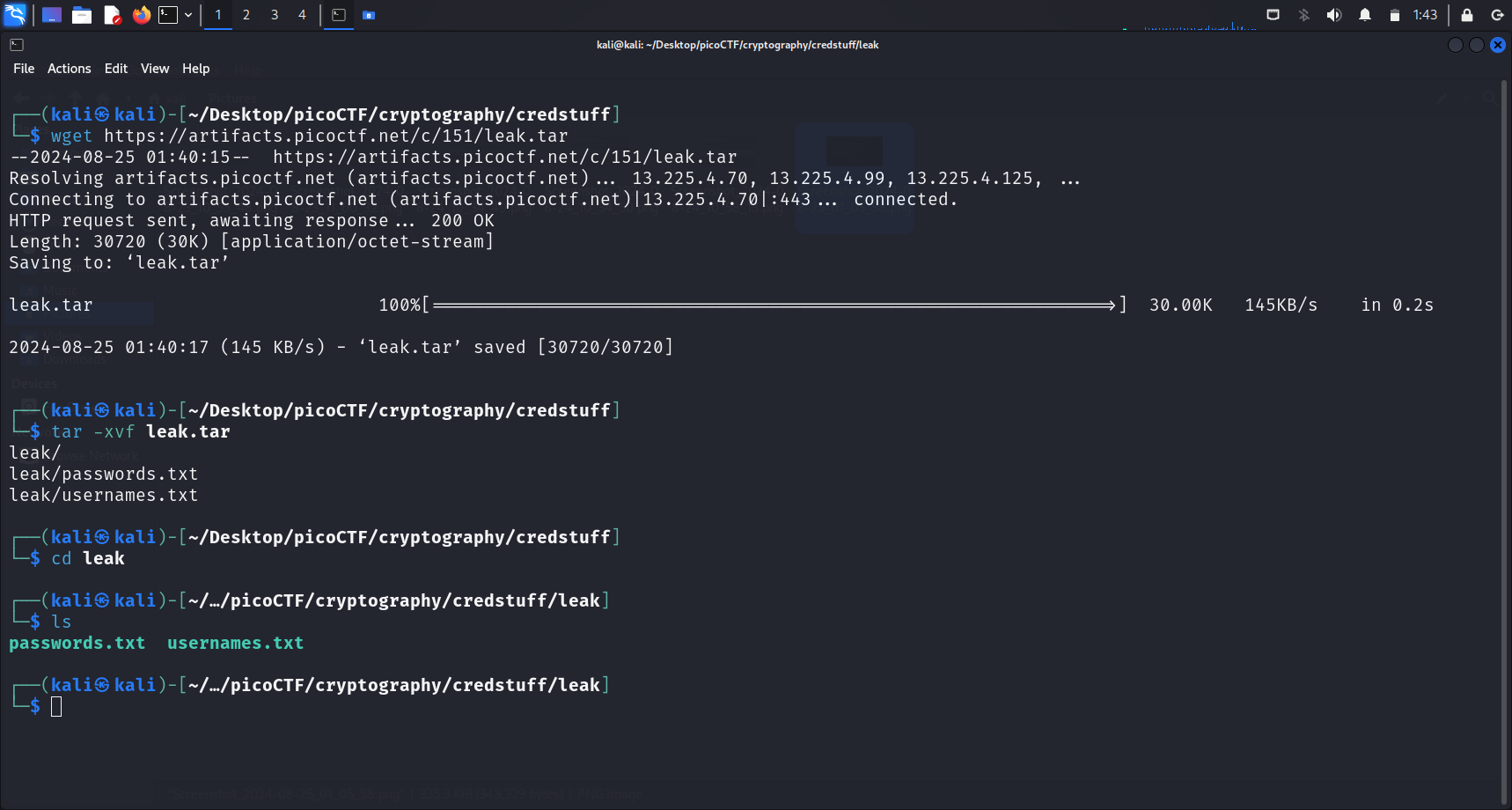The height and width of the screenshot is (810, 1512).
Task: Open the File menu
Action: click(24, 69)
